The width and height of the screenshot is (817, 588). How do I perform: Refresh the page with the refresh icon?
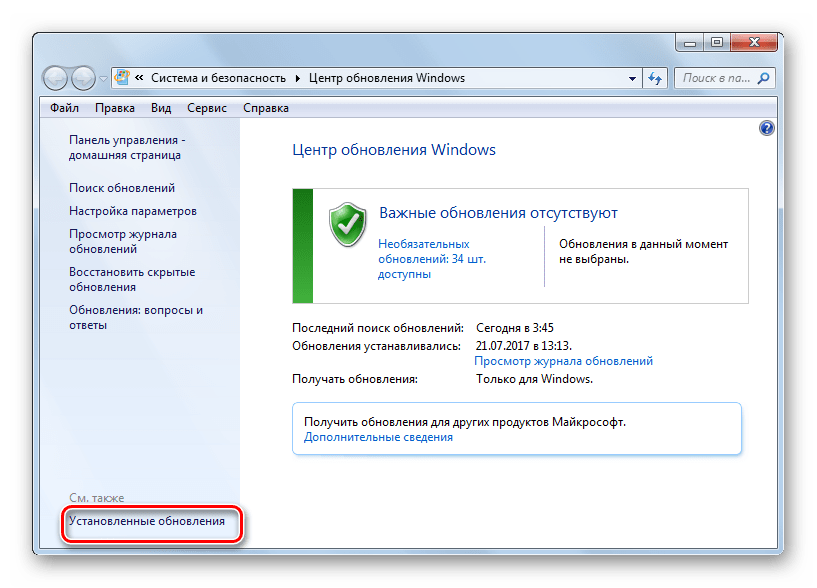pyautogui.click(x=655, y=79)
